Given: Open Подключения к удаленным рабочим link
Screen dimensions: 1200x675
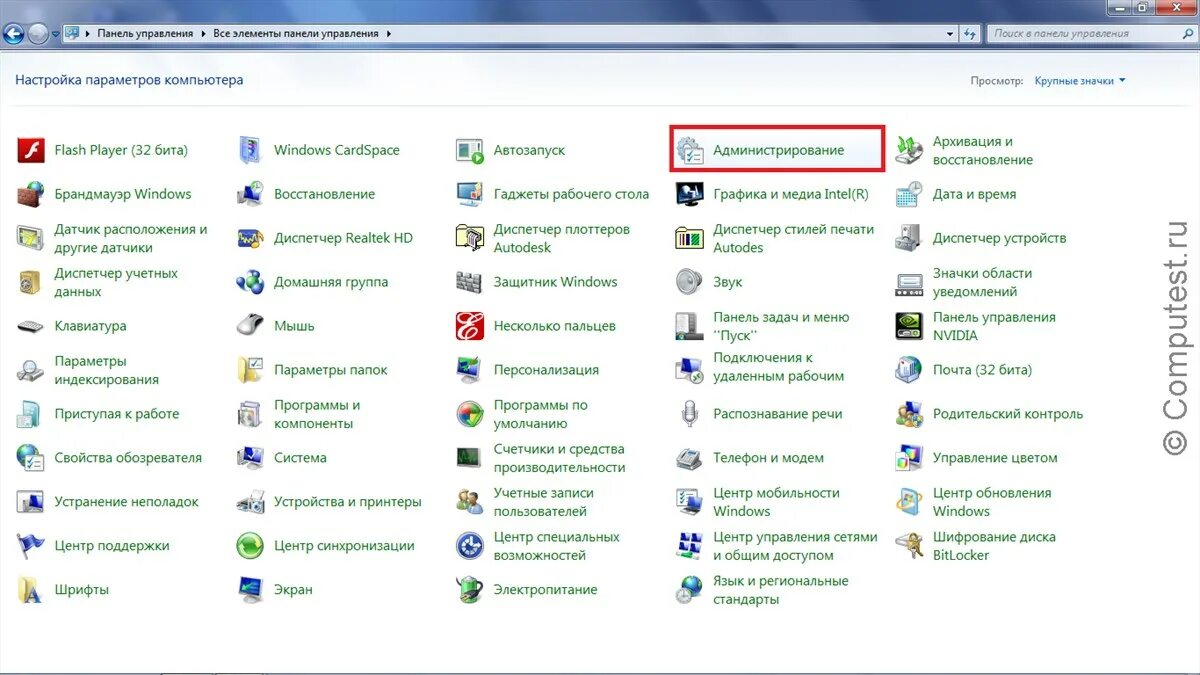Looking at the screenshot, I should pyautogui.click(x=779, y=367).
